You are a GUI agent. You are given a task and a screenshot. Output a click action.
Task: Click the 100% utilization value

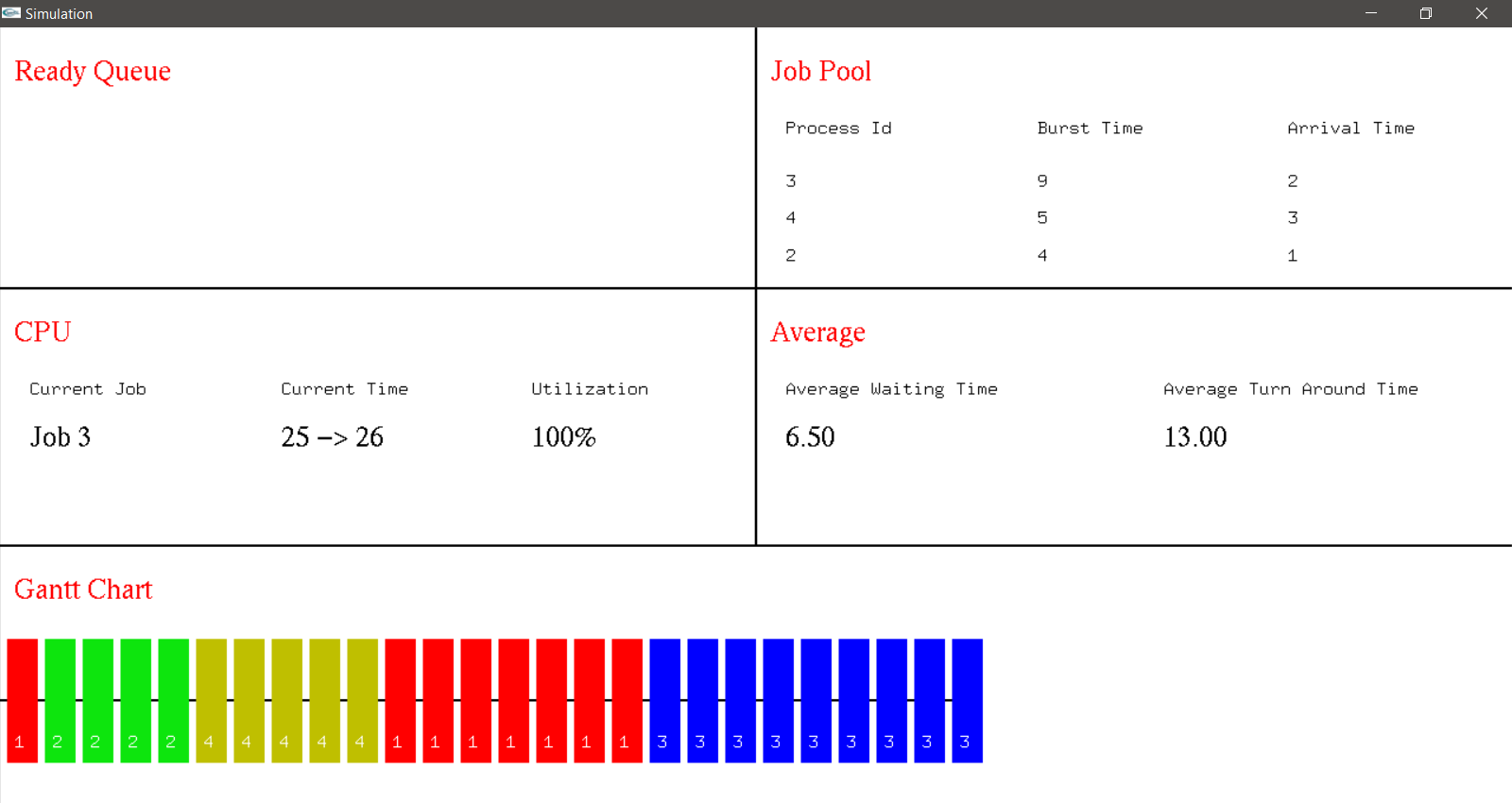(564, 436)
